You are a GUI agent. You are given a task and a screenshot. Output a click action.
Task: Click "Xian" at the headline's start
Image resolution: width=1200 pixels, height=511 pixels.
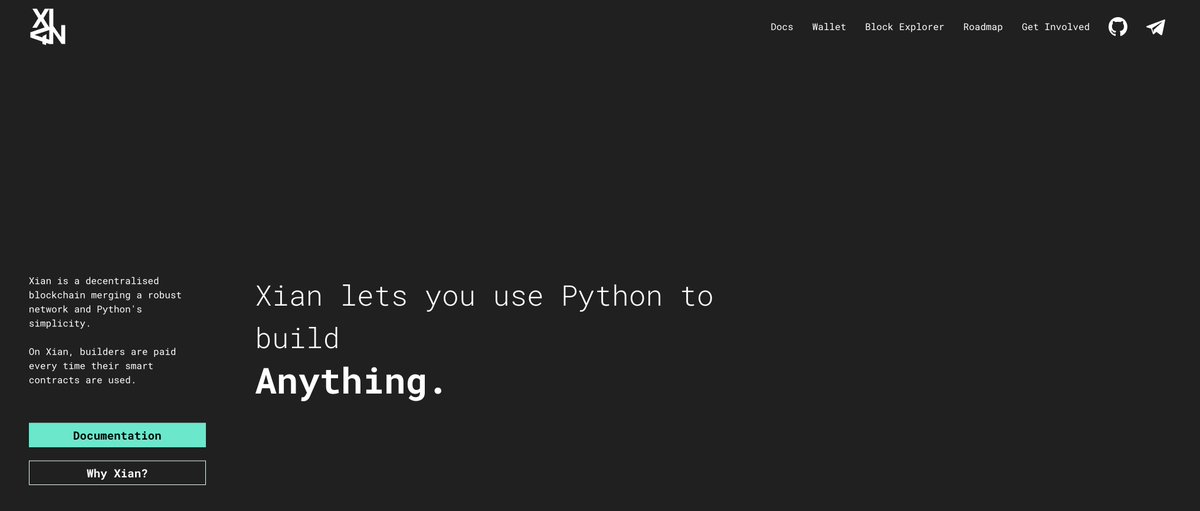click(289, 296)
